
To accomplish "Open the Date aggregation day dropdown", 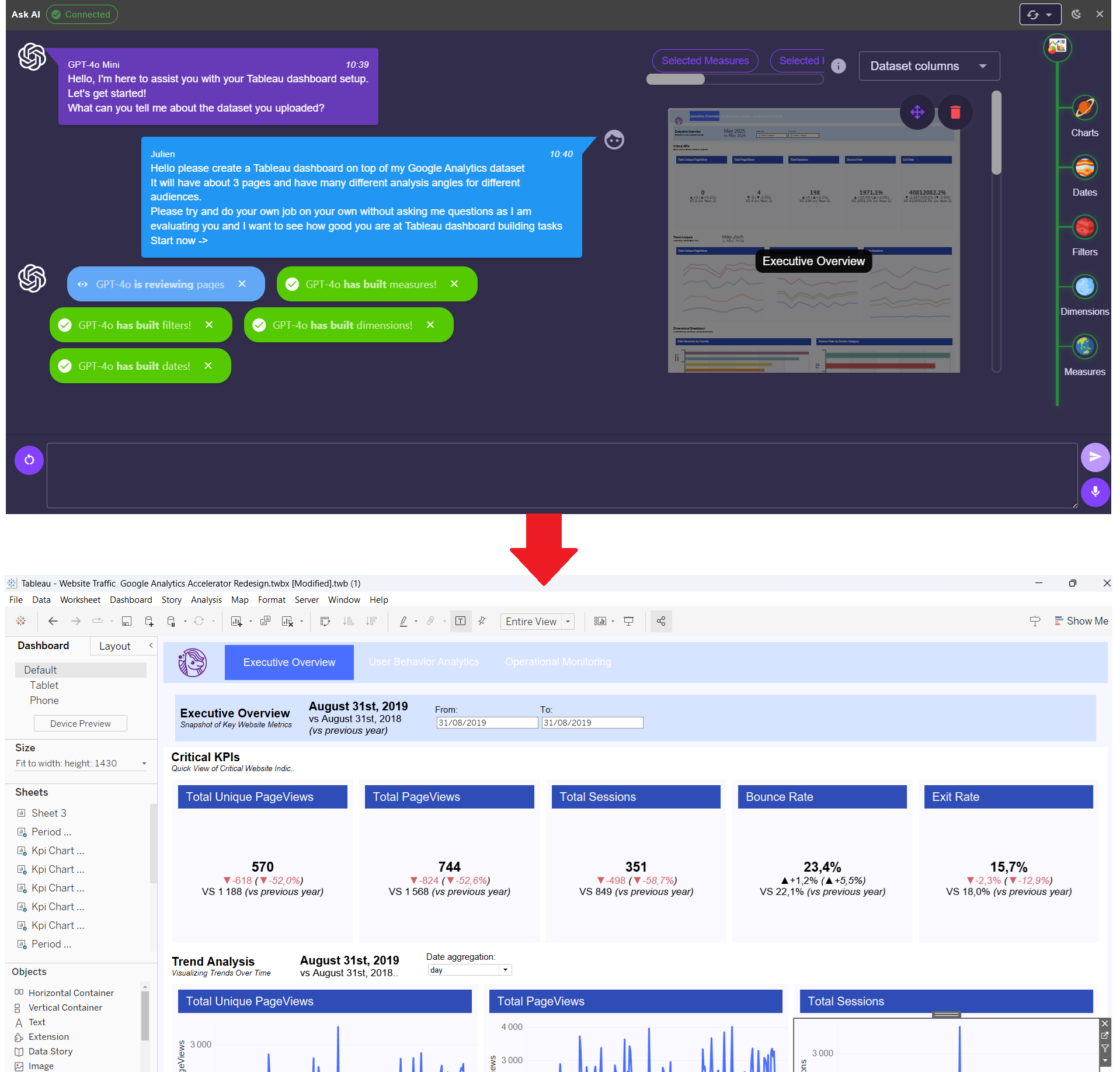I will pos(470,970).
